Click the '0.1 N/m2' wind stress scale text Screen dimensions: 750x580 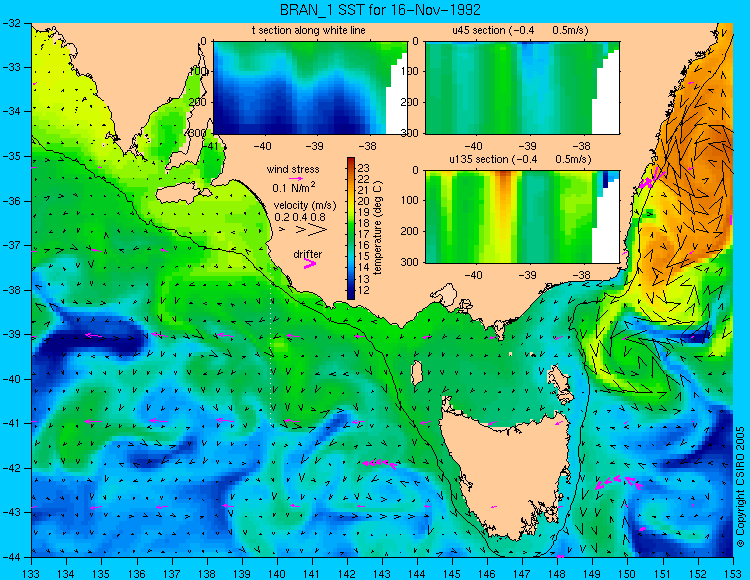294,187
